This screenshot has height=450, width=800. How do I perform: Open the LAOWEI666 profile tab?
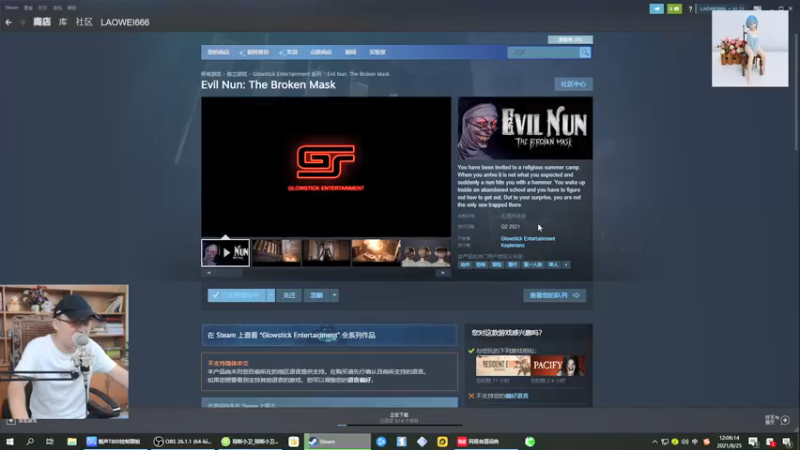pos(125,22)
